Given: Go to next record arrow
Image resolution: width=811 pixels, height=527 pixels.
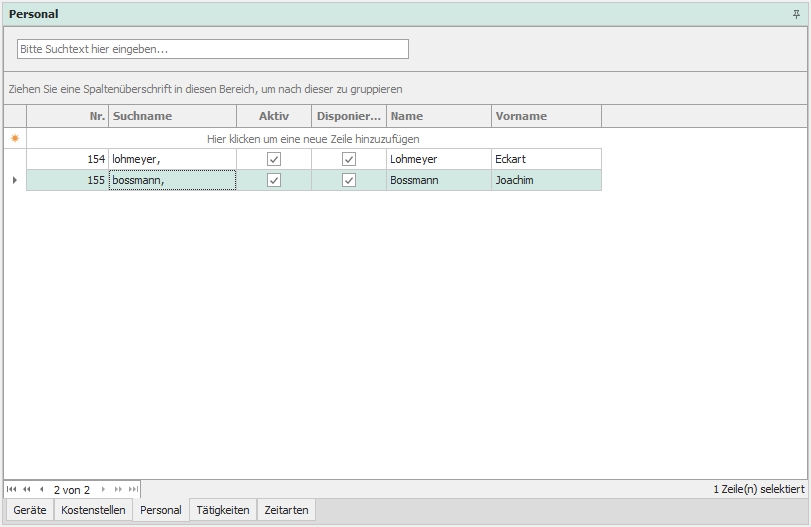Looking at the screenshot, I should 103,490.
